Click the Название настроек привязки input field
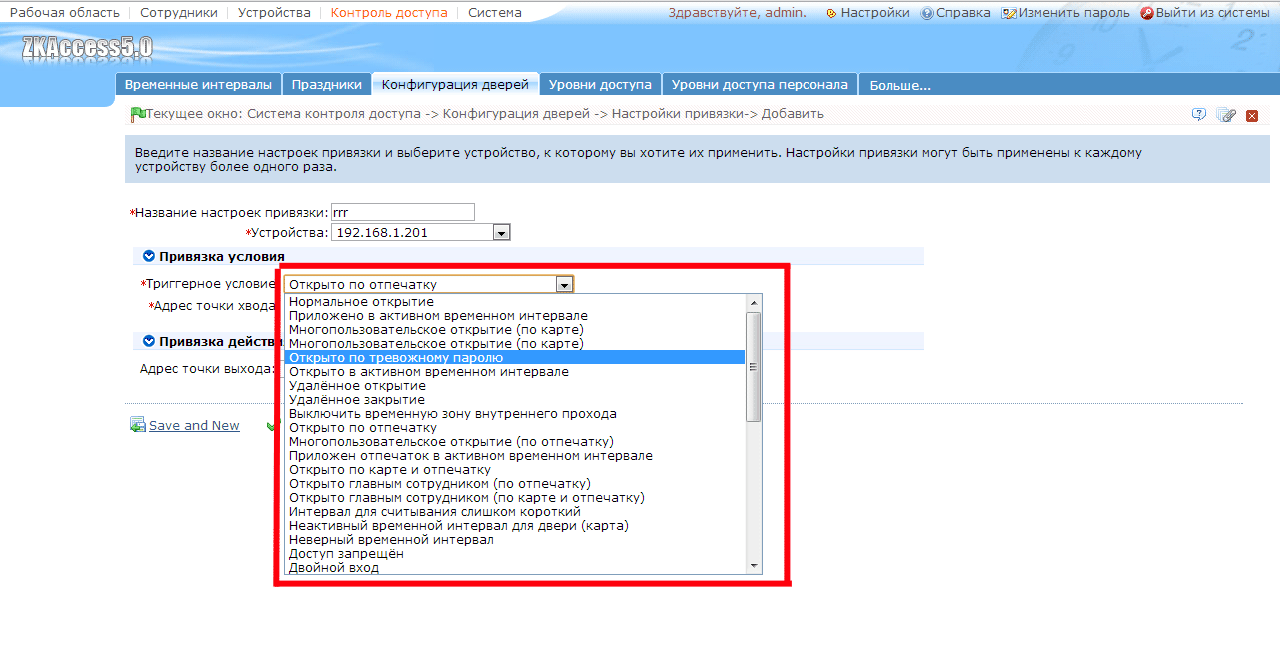This screenshot has width=1280, height=658. (x=403, y=212)
